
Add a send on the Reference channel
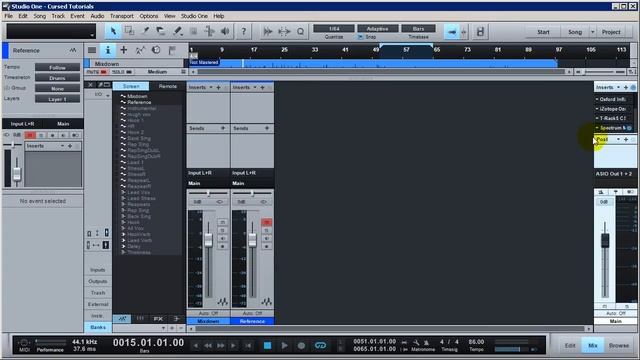[x=267, y=128]
